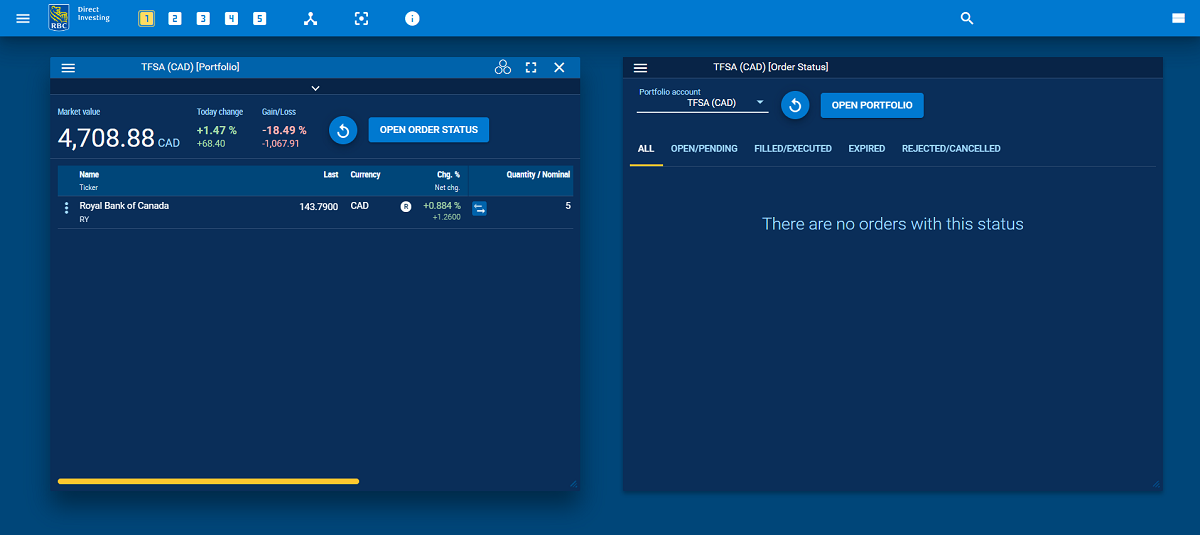The width and height of the screenshot is (1200, 535).
Task: Click the -18.49 % gain/loss value
Action: point(284,130)
